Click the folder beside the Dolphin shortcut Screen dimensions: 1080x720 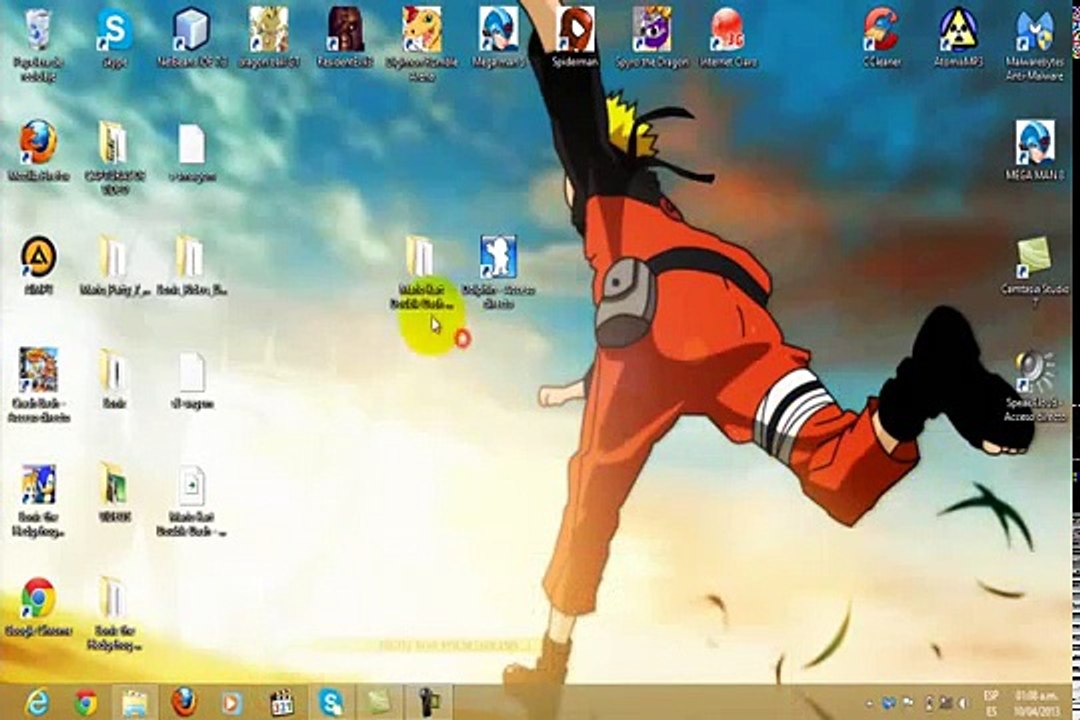click(422, 270)
